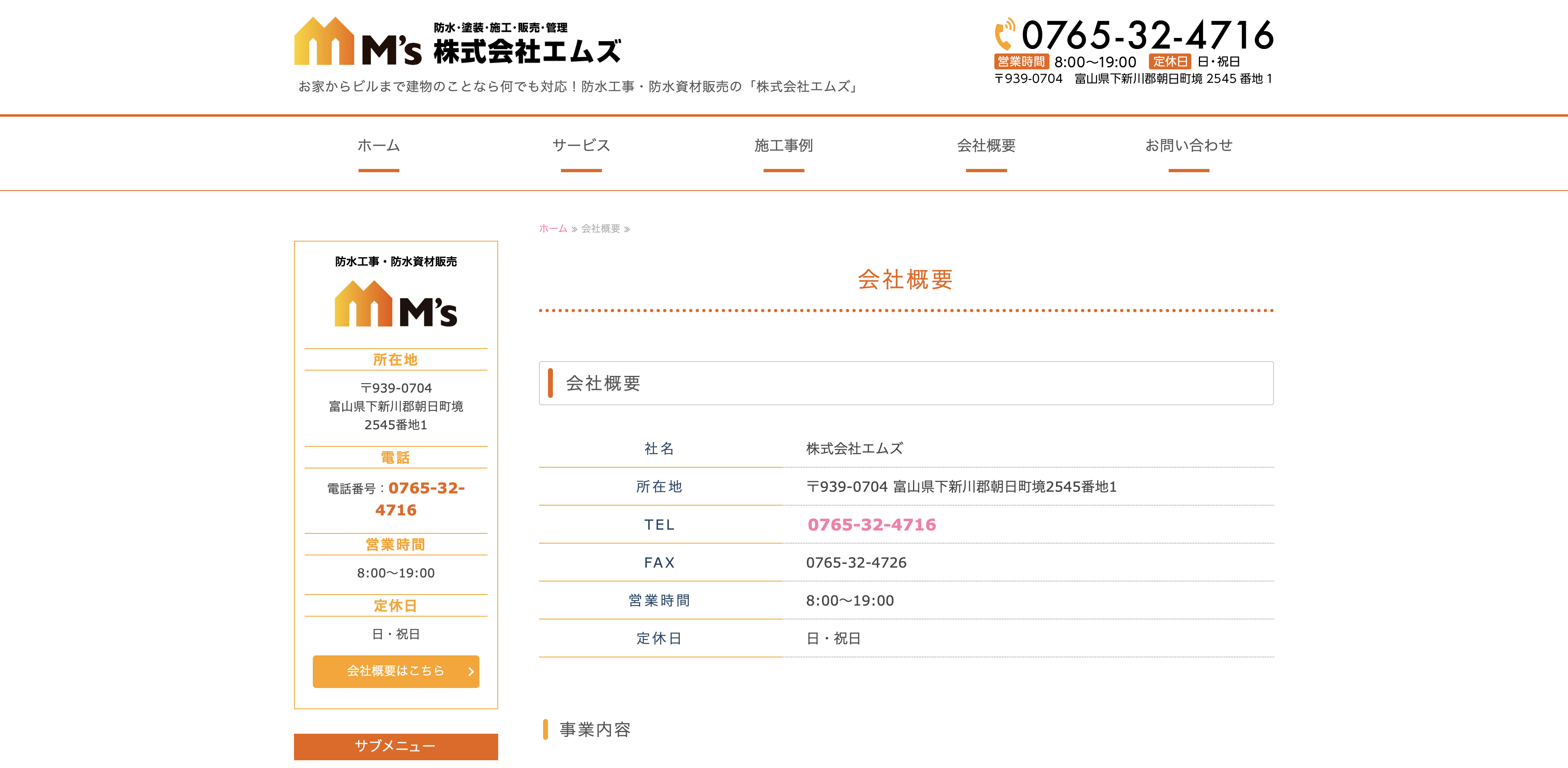Click the 事業内容 section heading

click(x=595, y=730)
